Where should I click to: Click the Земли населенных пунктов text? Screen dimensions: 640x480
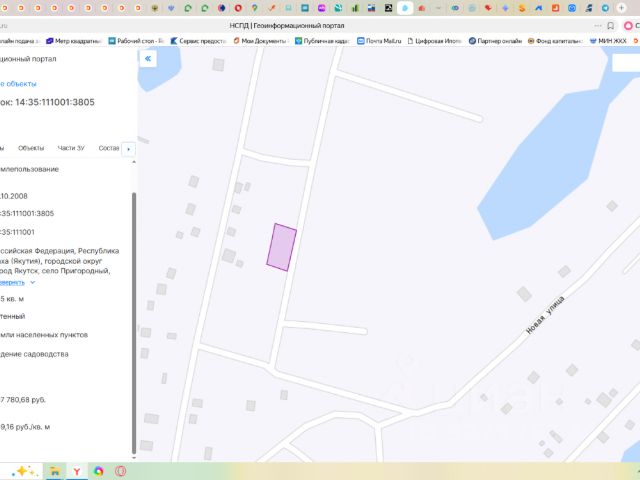[x=44, y=335]
